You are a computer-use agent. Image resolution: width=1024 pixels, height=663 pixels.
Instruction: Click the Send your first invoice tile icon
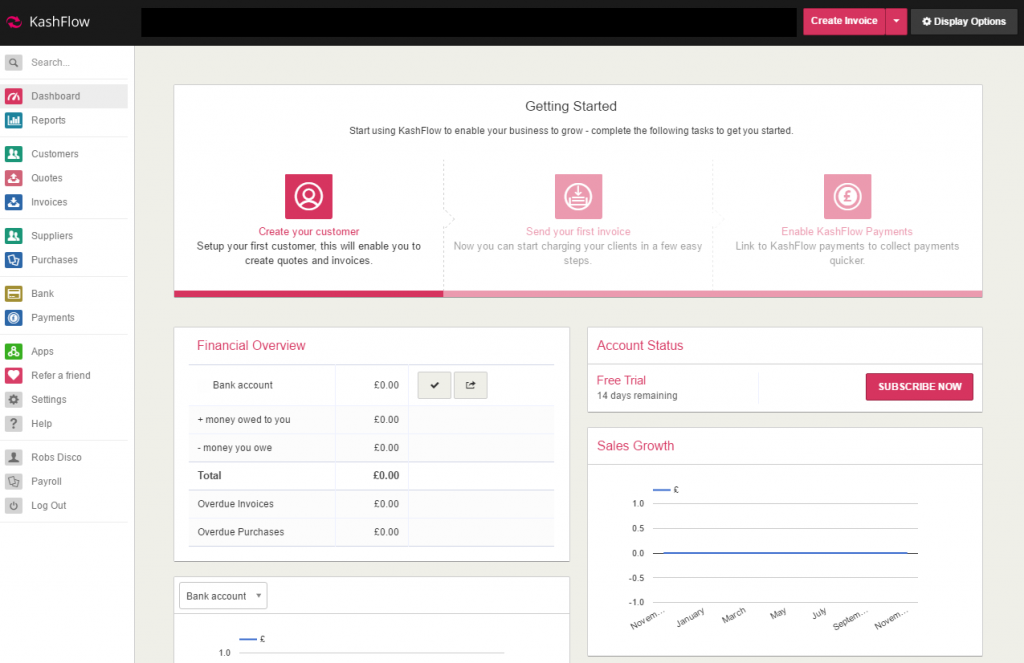(x=578, y=196)
